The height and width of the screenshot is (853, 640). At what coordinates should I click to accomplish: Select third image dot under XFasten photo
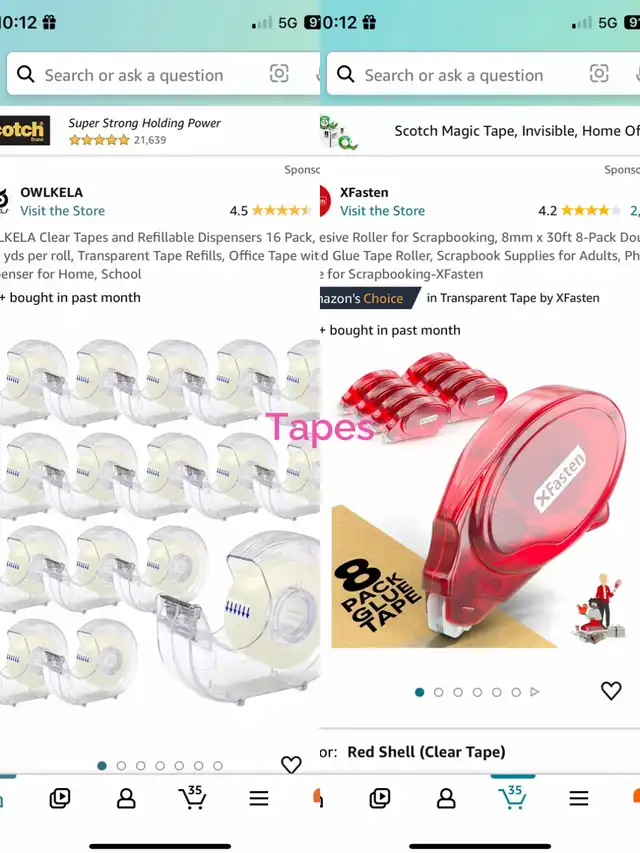[458, 692]
